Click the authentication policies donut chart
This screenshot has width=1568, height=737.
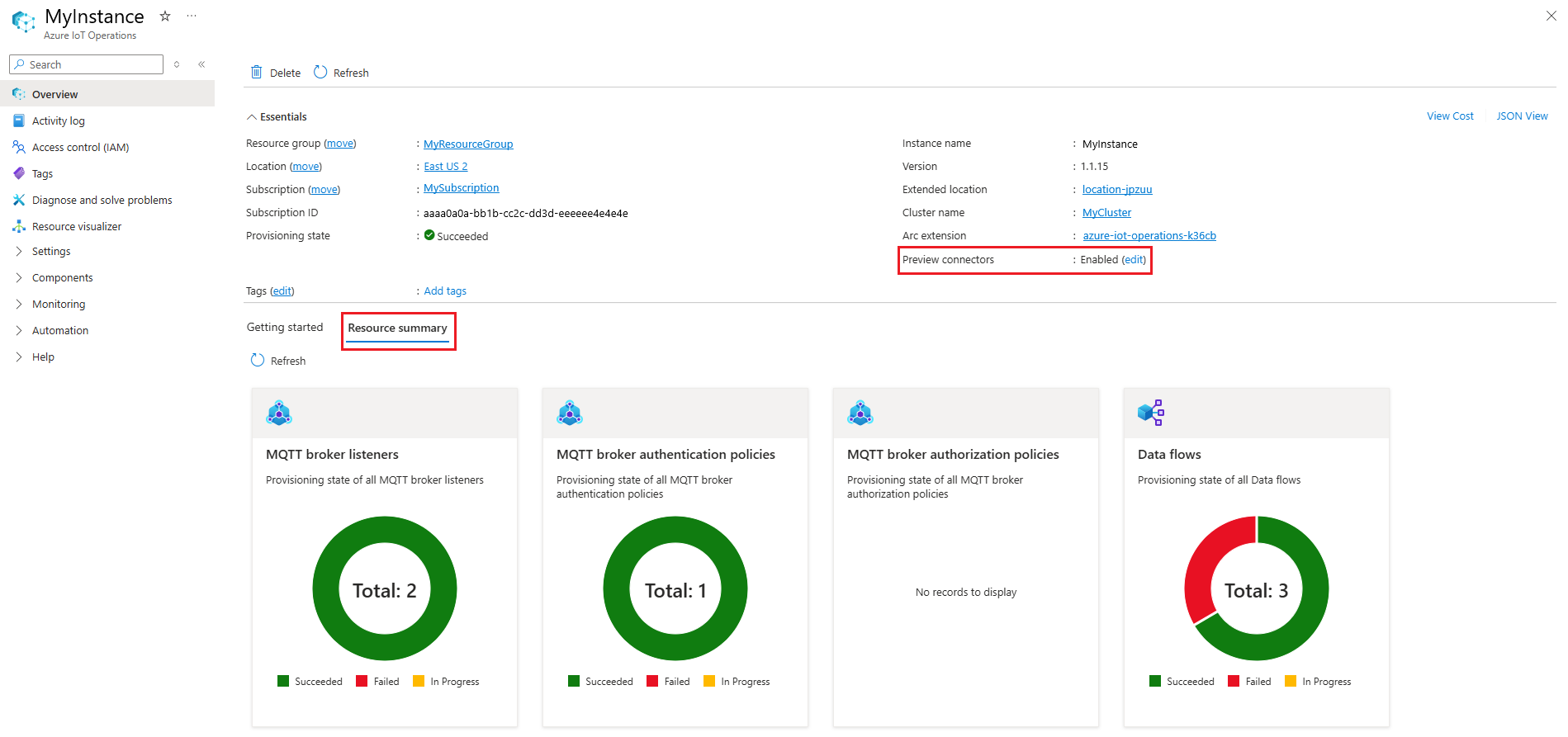(x=675, y=588)
